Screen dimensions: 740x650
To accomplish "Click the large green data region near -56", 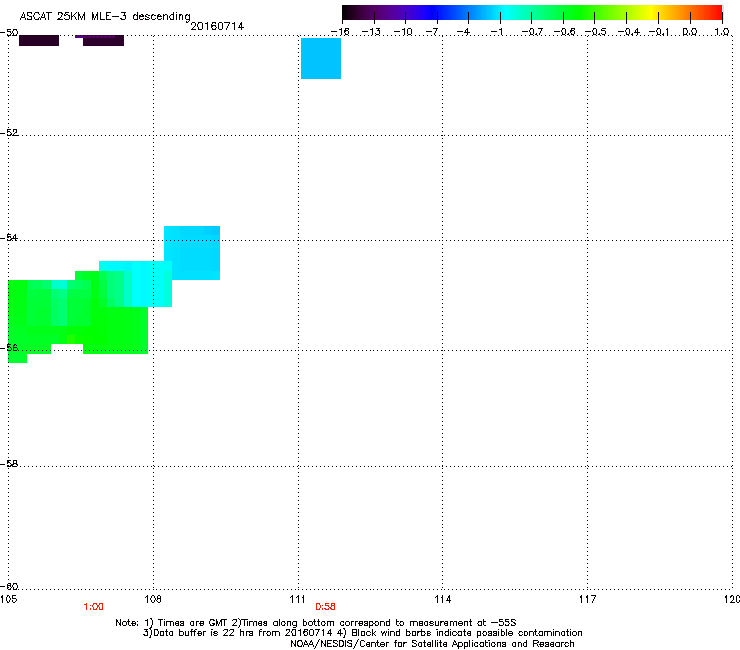I will tap(78, 316).
